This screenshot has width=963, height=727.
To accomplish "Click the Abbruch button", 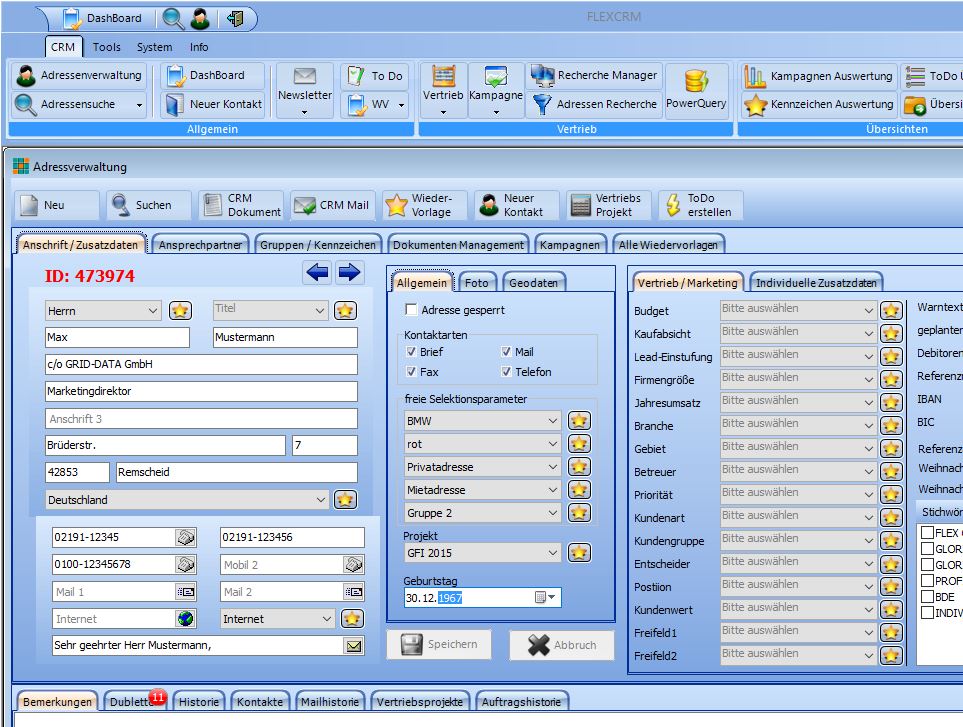I will (561, 645).
